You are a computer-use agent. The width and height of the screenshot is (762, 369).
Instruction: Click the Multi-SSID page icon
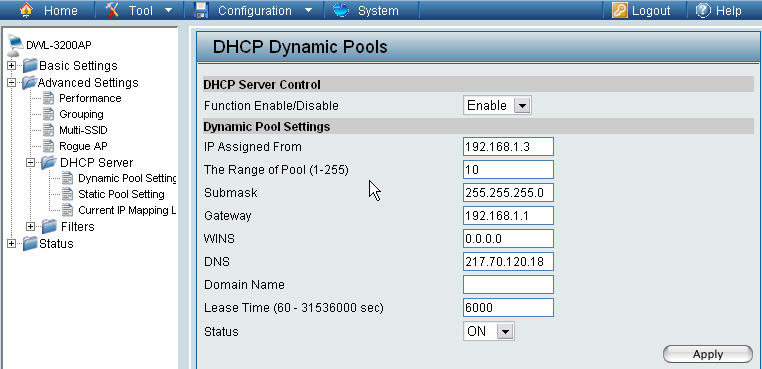pyautogui.click(x=49, y=130)
